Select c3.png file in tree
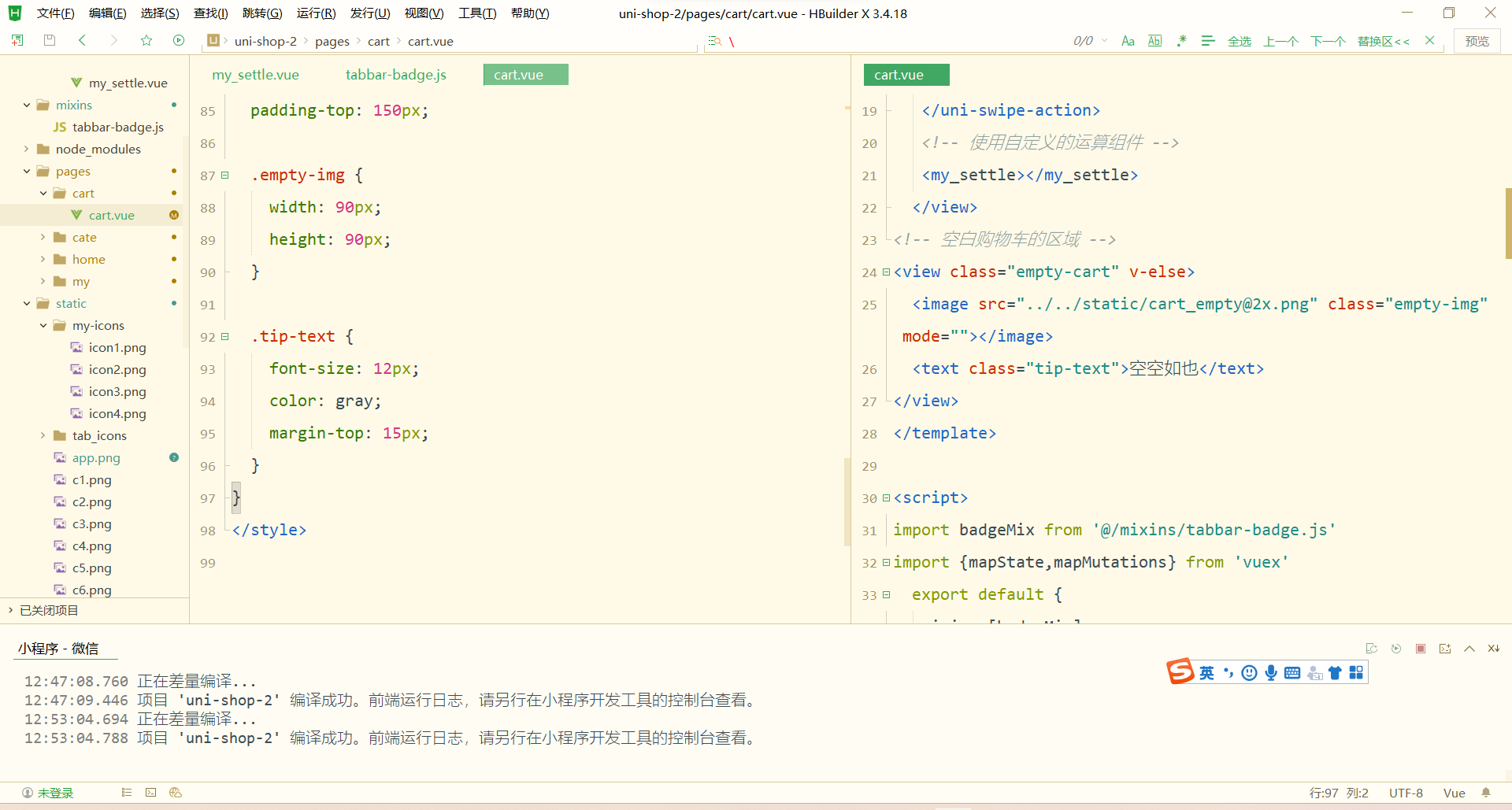 pyautogui.click(x=92, y=523)
